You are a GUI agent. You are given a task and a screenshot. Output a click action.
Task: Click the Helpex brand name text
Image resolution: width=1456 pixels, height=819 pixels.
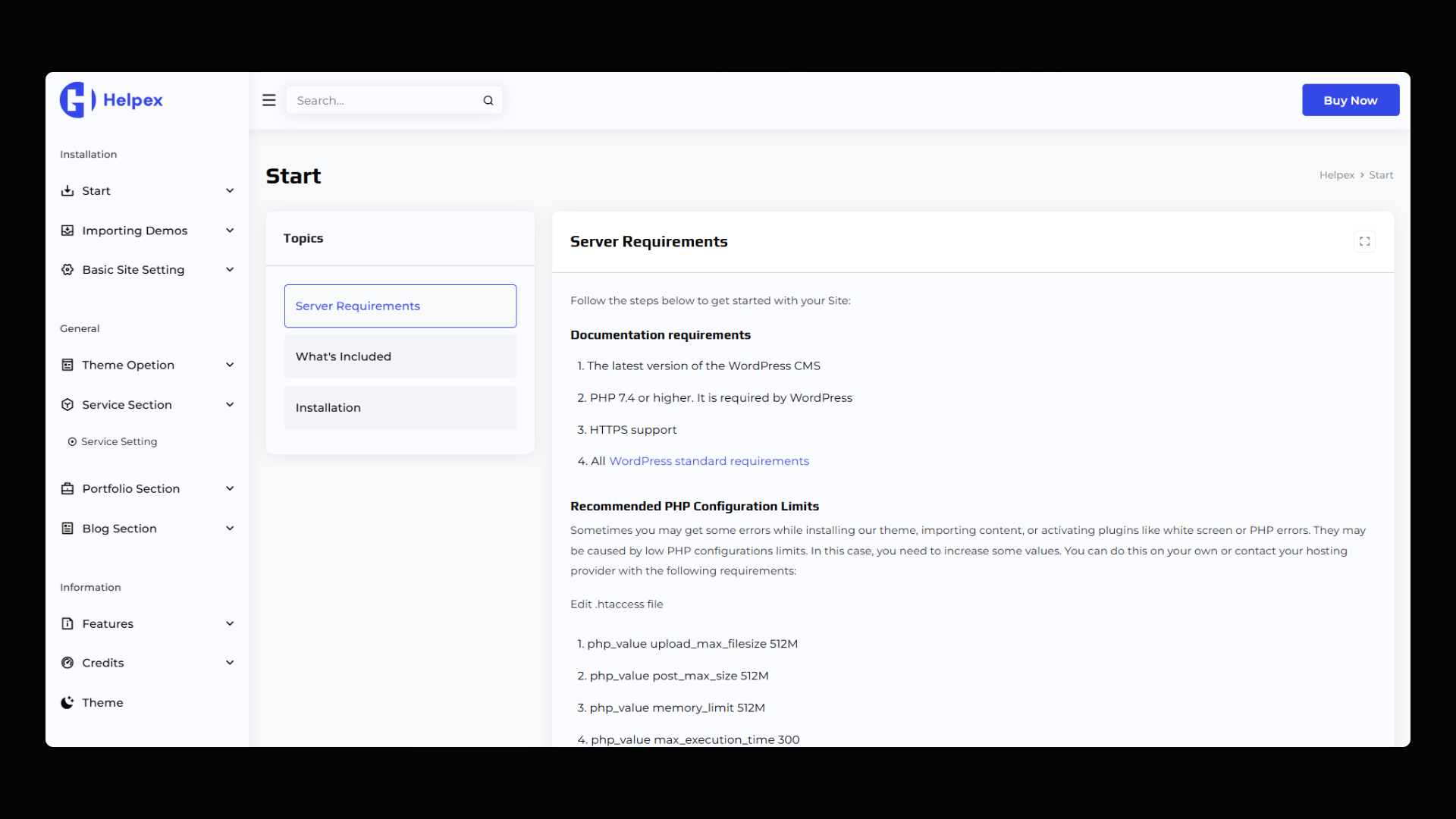tap(133, 100)
